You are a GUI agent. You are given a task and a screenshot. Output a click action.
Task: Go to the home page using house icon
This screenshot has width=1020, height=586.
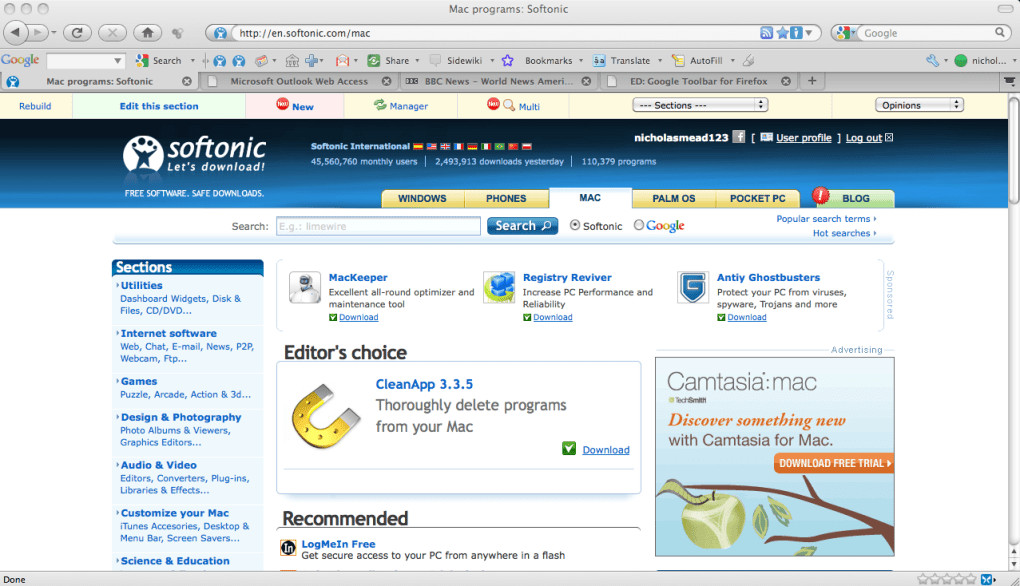click(x=148, y=32)
